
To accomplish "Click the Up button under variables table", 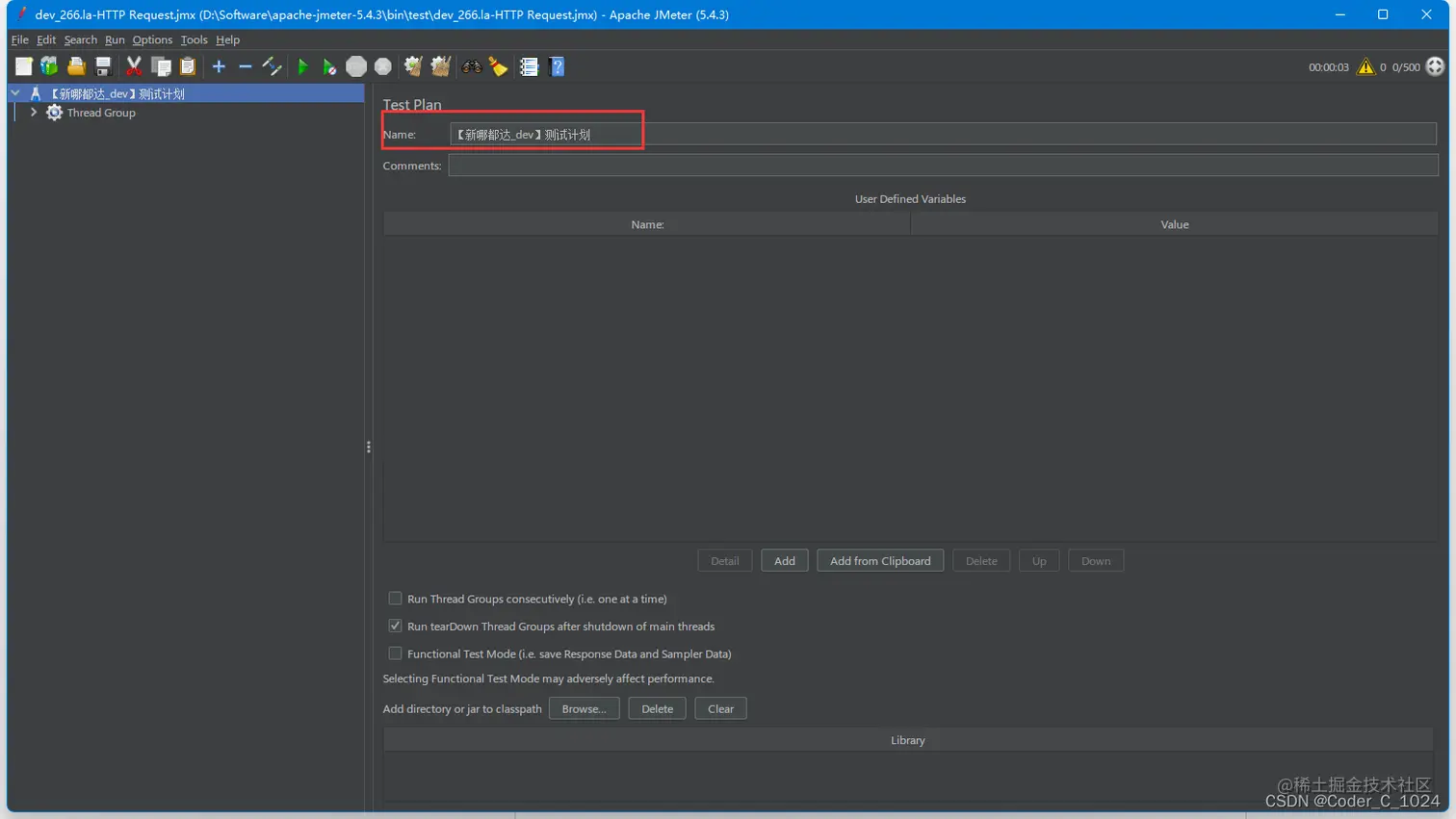I will point(1039,561).
